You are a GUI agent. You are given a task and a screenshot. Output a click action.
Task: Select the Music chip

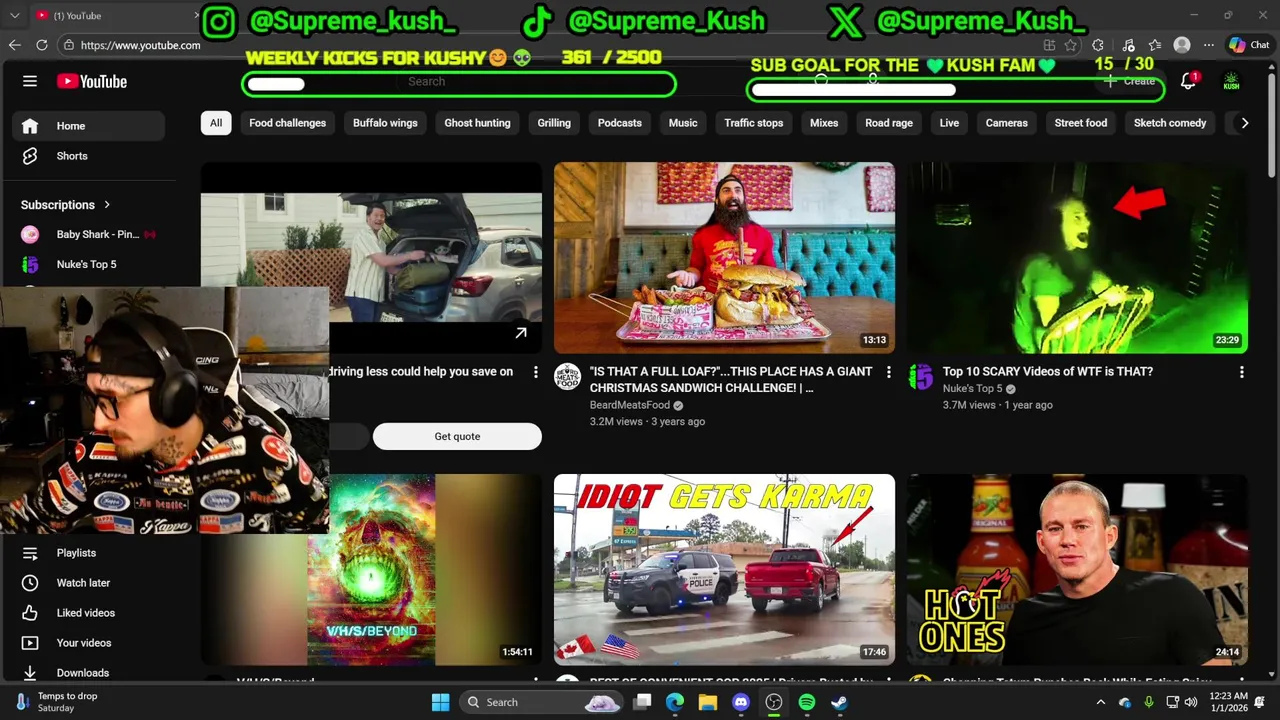pos(683,123)
